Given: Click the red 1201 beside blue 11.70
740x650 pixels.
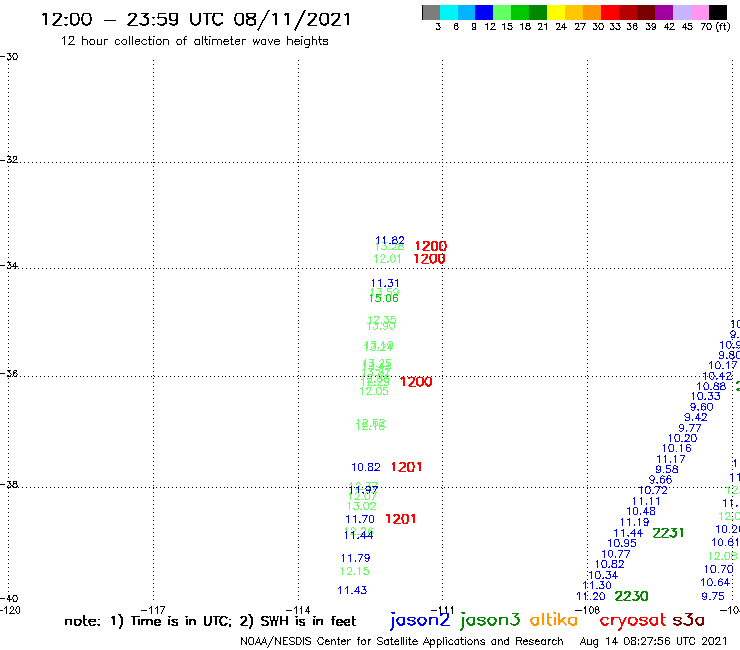Looking at the screenshot, I should coord(400,519).
